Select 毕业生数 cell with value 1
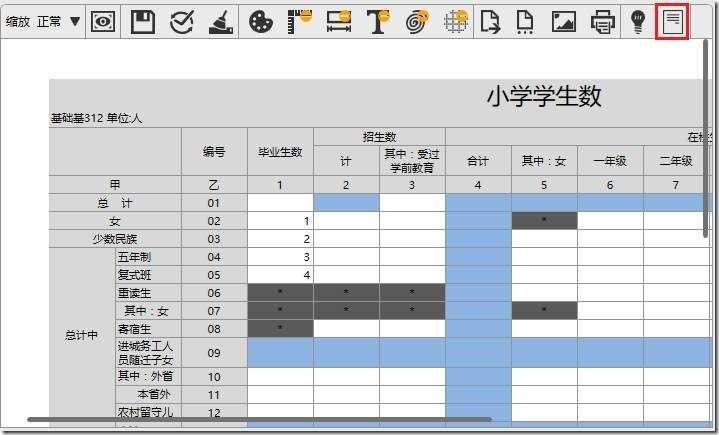Viewport: 719px width, 435px height. pyautogui.click(x=280, y=221)
